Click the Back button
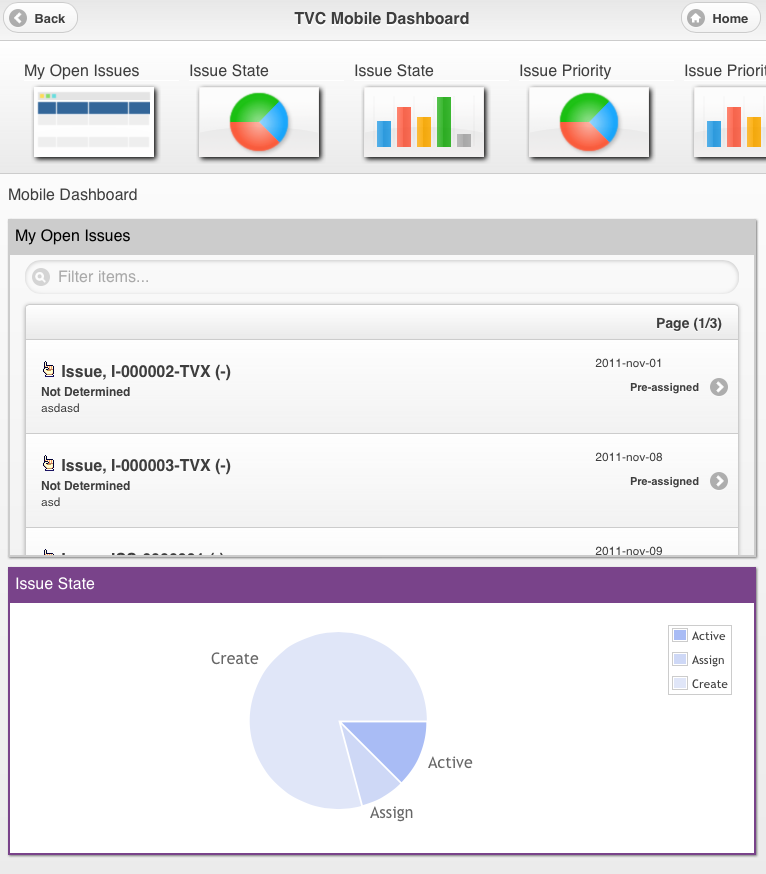The image size is (766, 874). (40, 18)
